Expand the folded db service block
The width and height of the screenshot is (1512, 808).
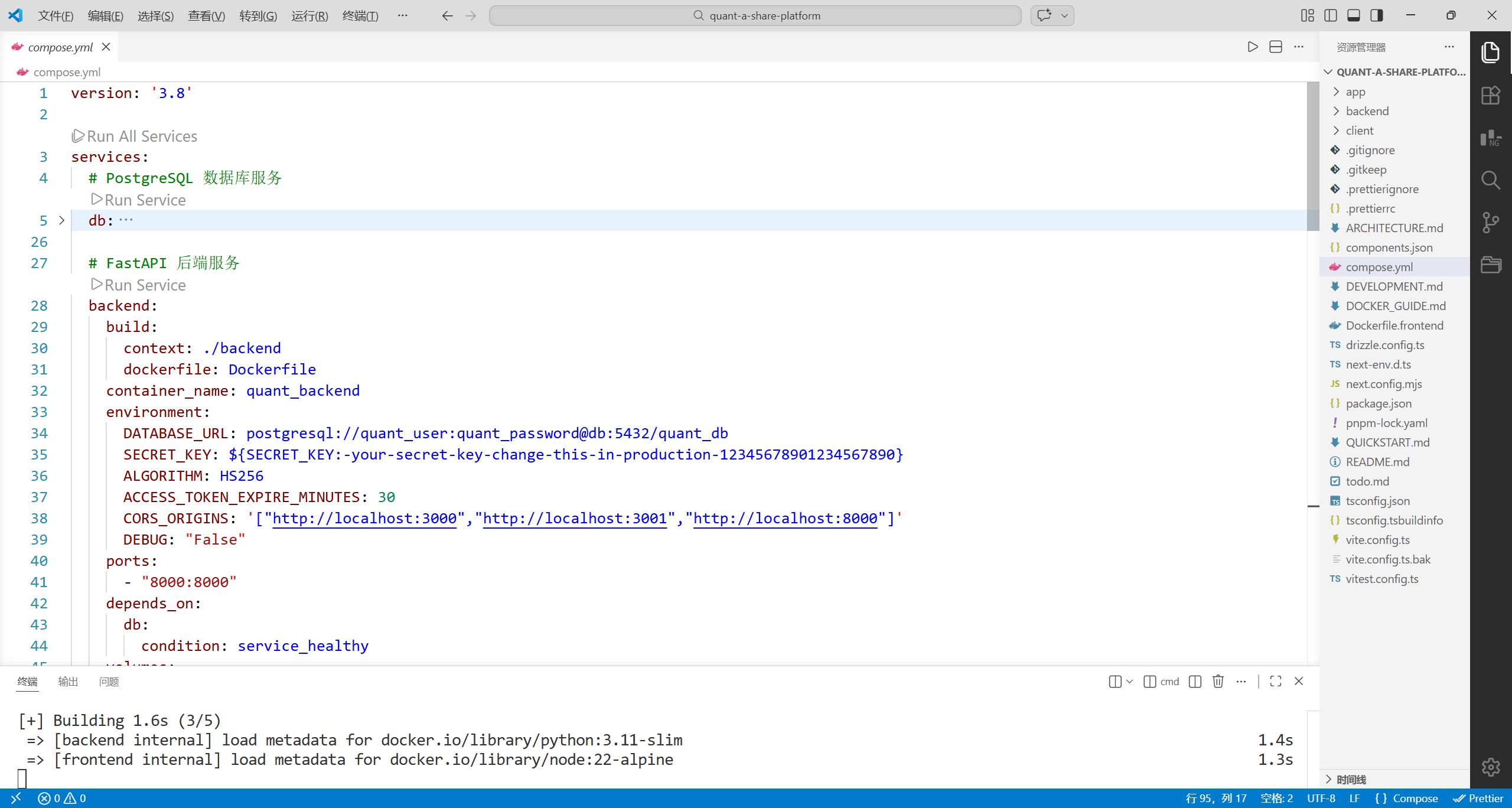pos(61,220)
